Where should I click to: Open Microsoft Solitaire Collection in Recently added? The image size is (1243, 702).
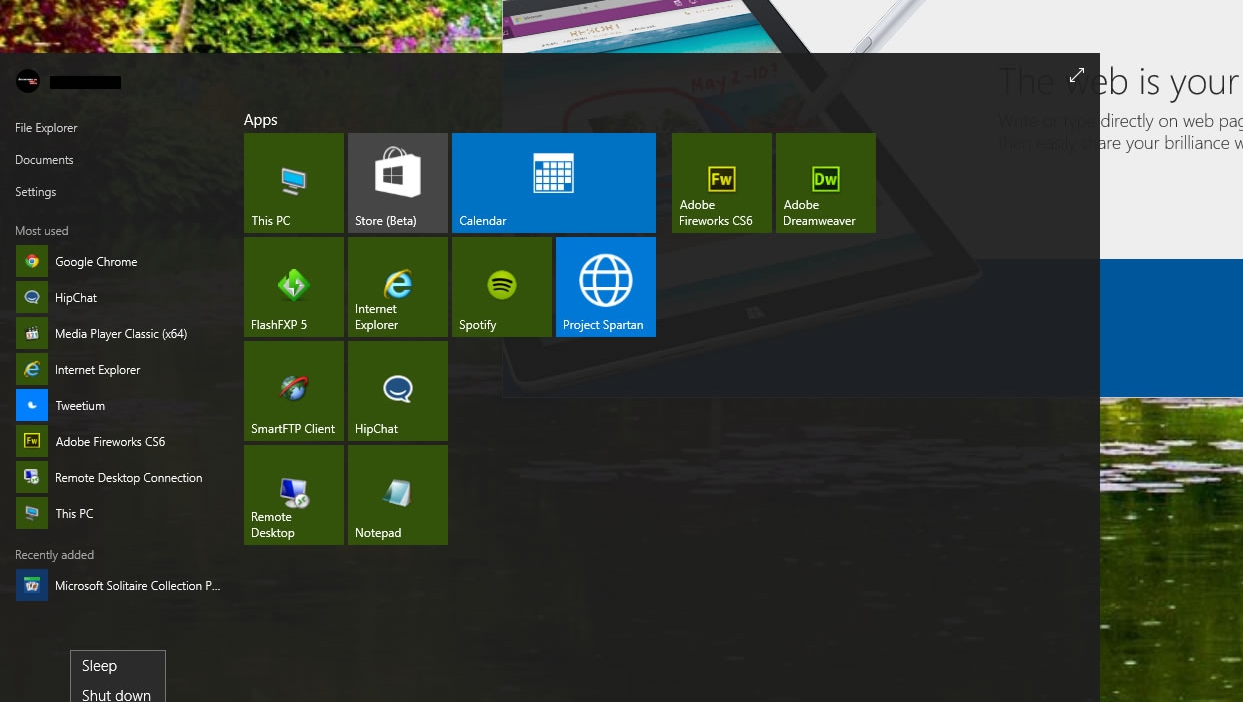pyautogui.click(x=118, y=586)
